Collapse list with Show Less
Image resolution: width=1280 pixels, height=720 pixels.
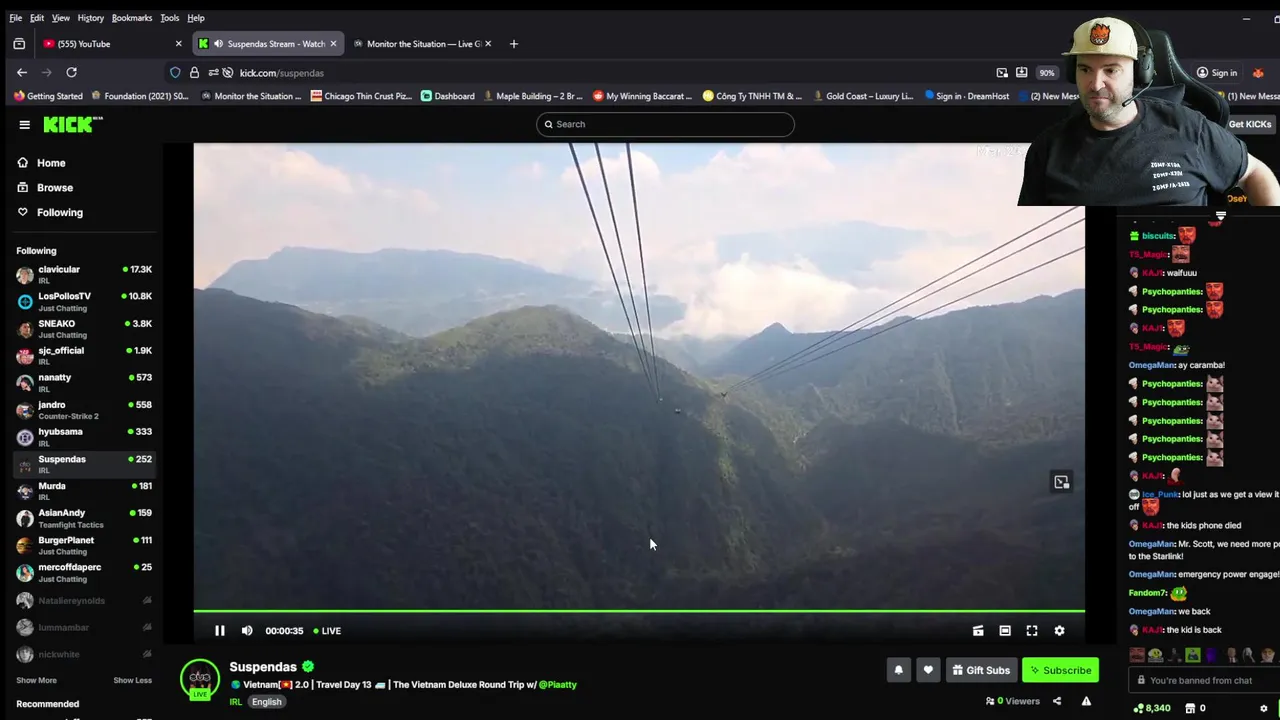(x=132, y=680)
